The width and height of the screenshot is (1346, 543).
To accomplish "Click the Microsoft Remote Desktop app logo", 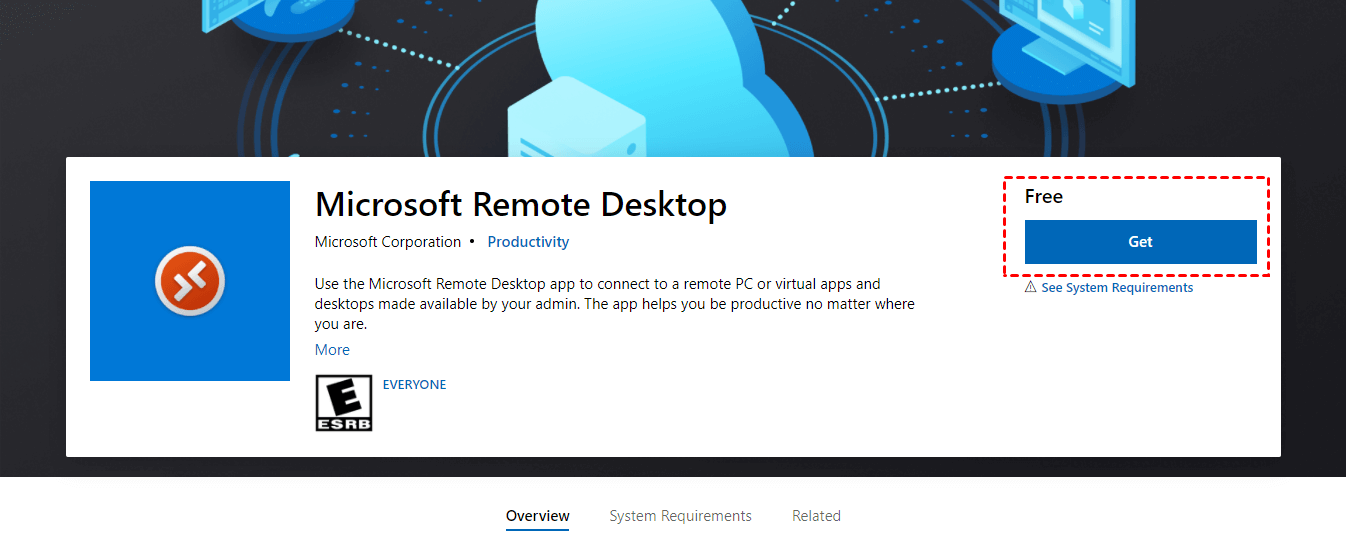I will [190, 281].
